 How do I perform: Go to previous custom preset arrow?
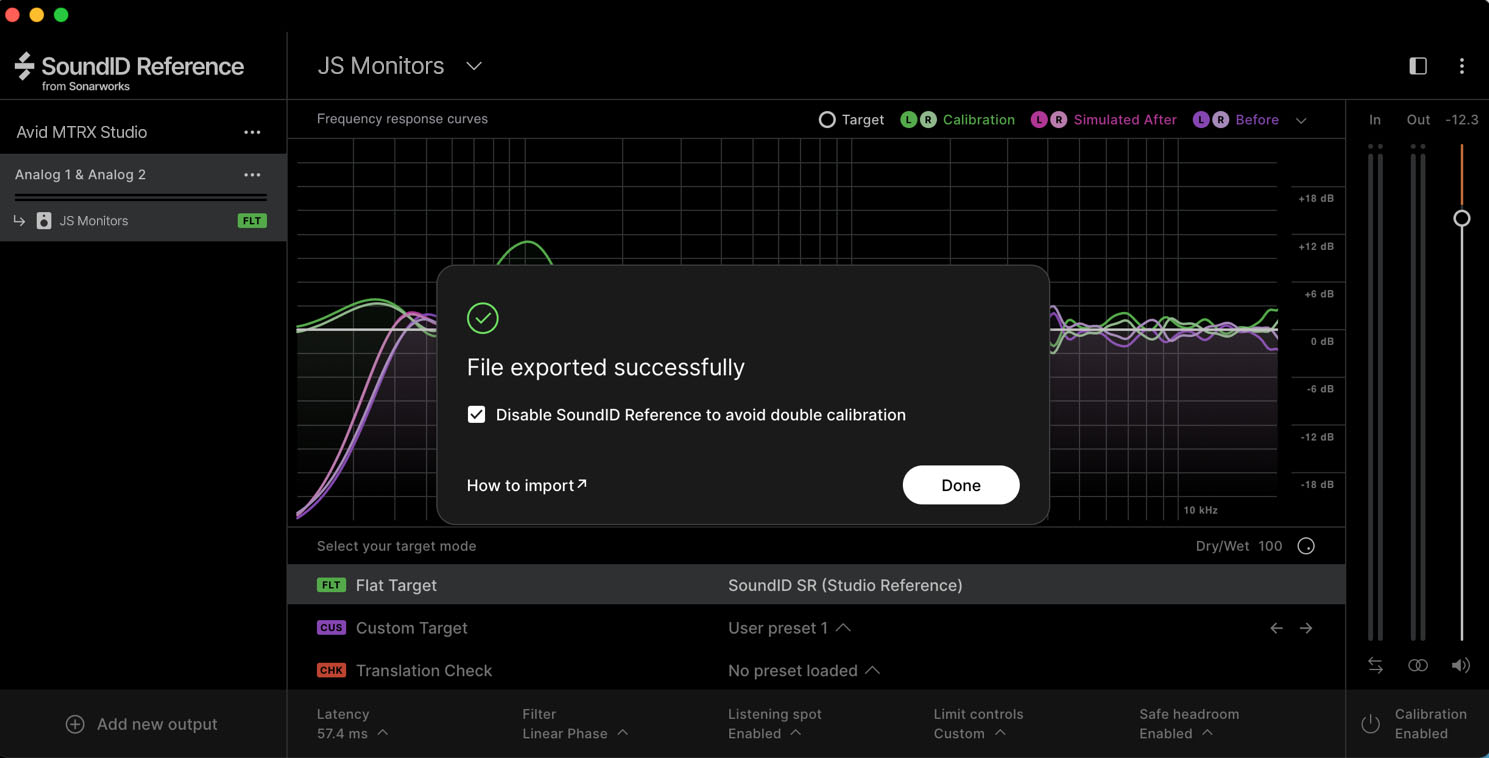1276,628
